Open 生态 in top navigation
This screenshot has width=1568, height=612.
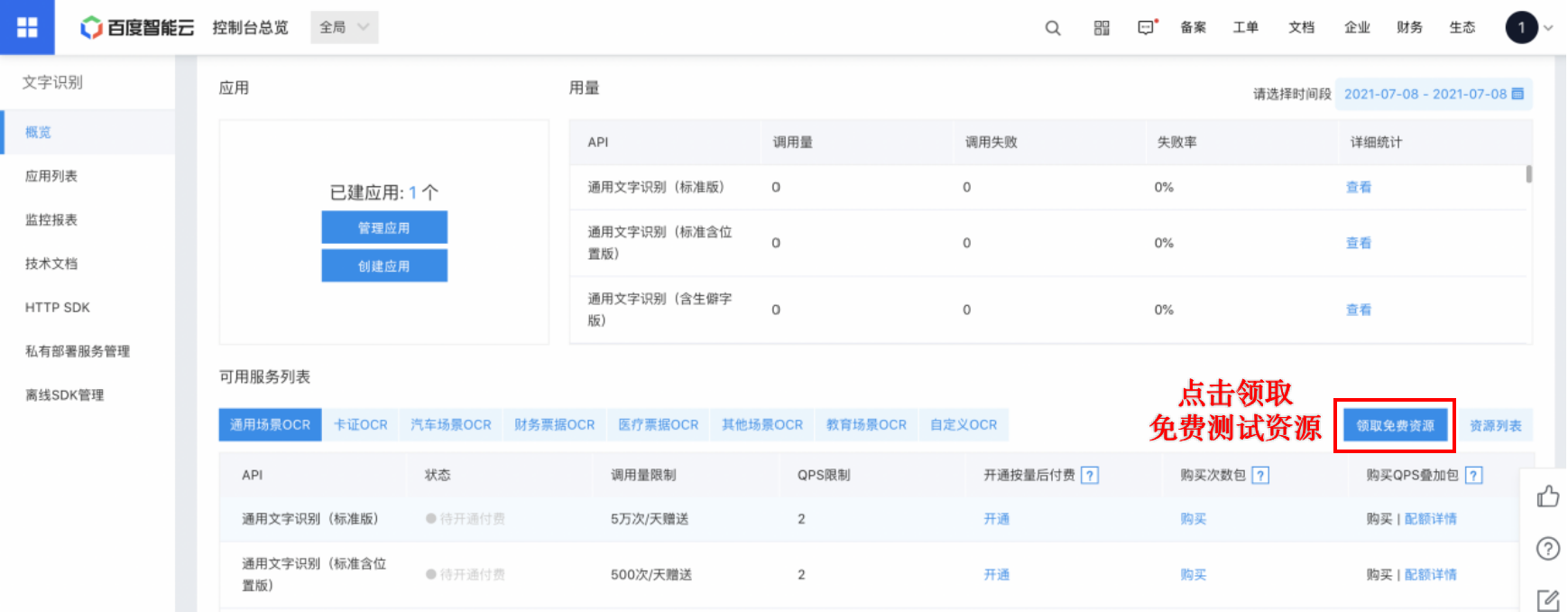click(1462, 28)
